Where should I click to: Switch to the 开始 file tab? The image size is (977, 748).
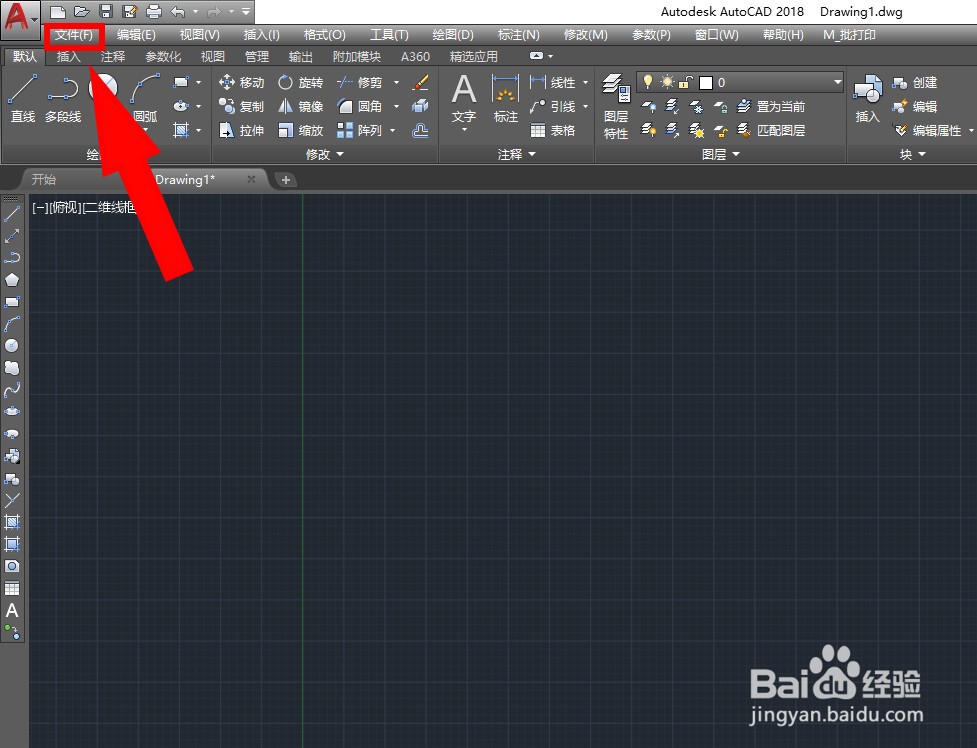point(44,180)
